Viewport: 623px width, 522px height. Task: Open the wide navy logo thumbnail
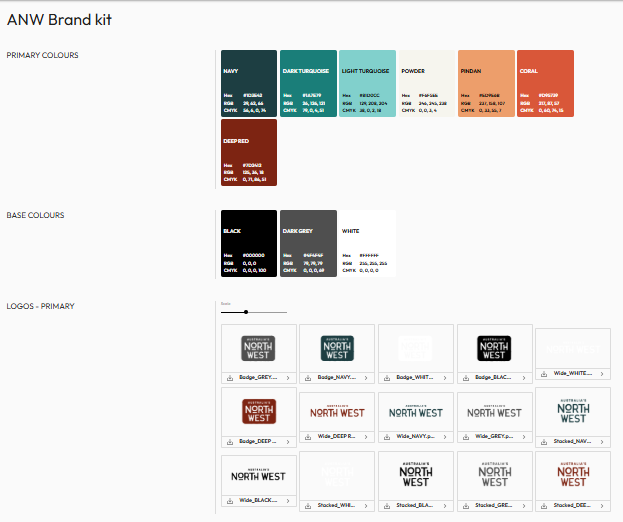(416, 412)
